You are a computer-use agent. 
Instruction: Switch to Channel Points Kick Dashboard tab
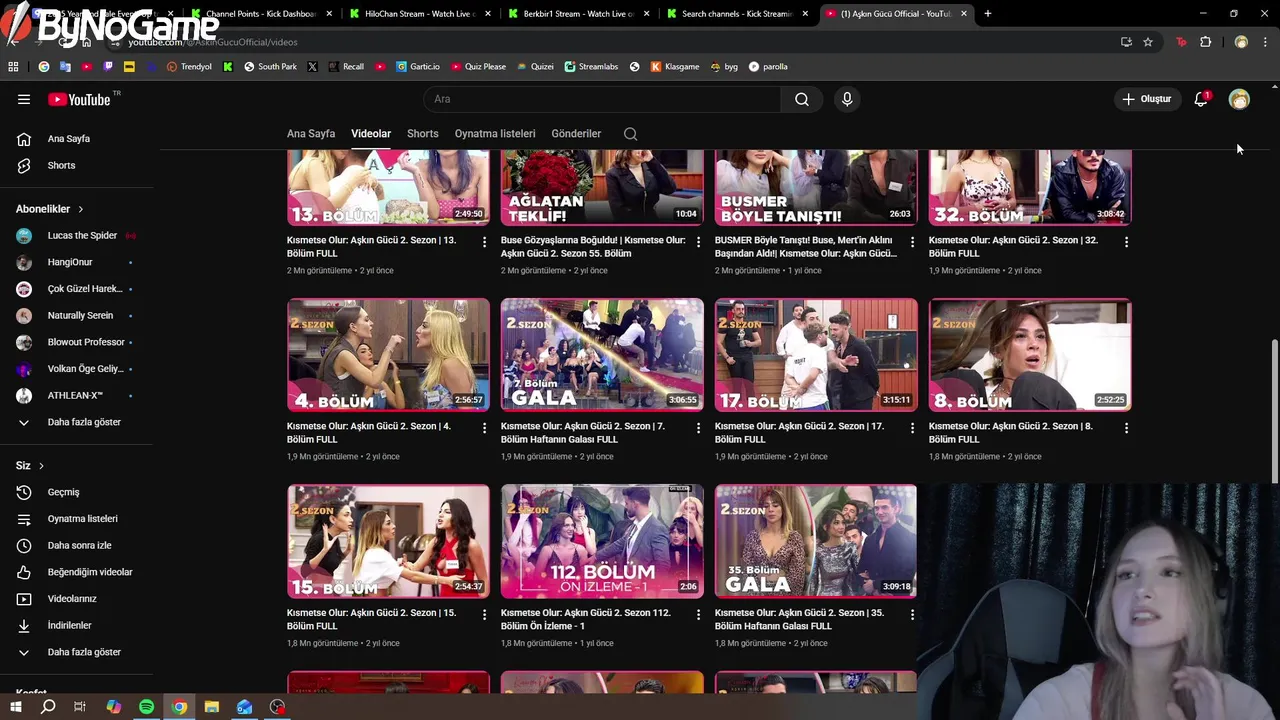(x=260, y=14)
